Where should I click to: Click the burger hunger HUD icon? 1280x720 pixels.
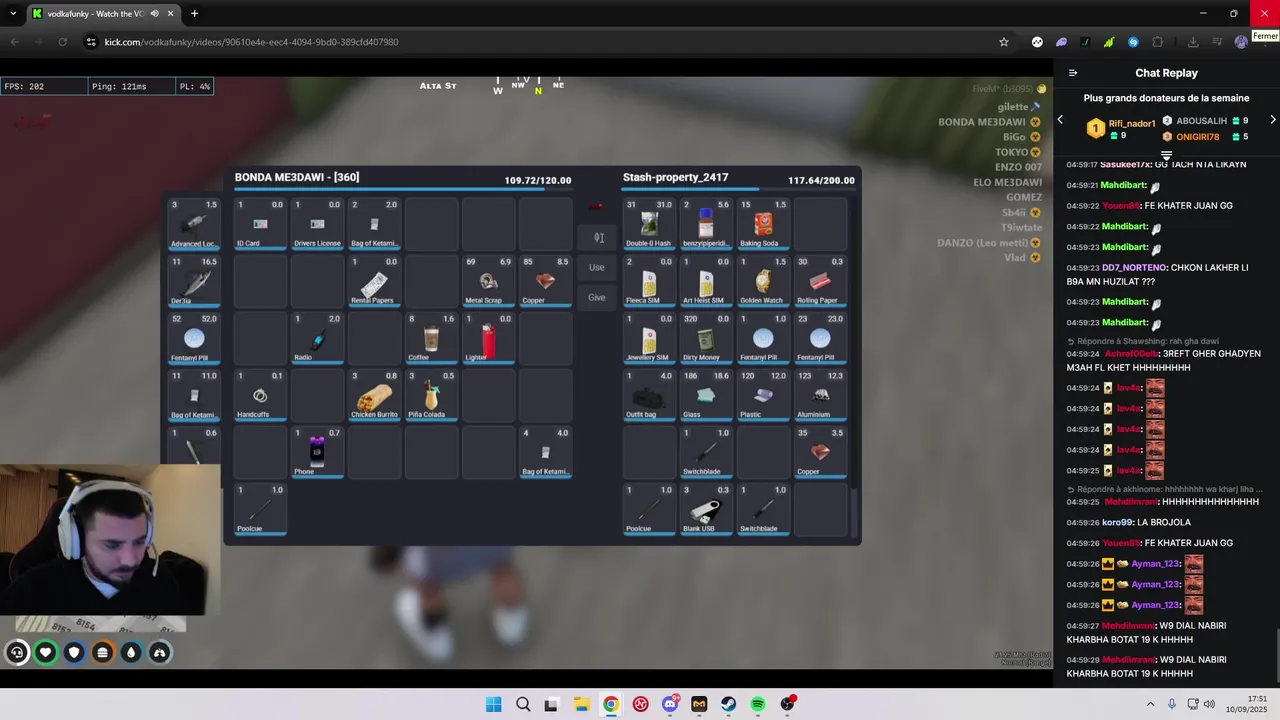click(102, 653)
